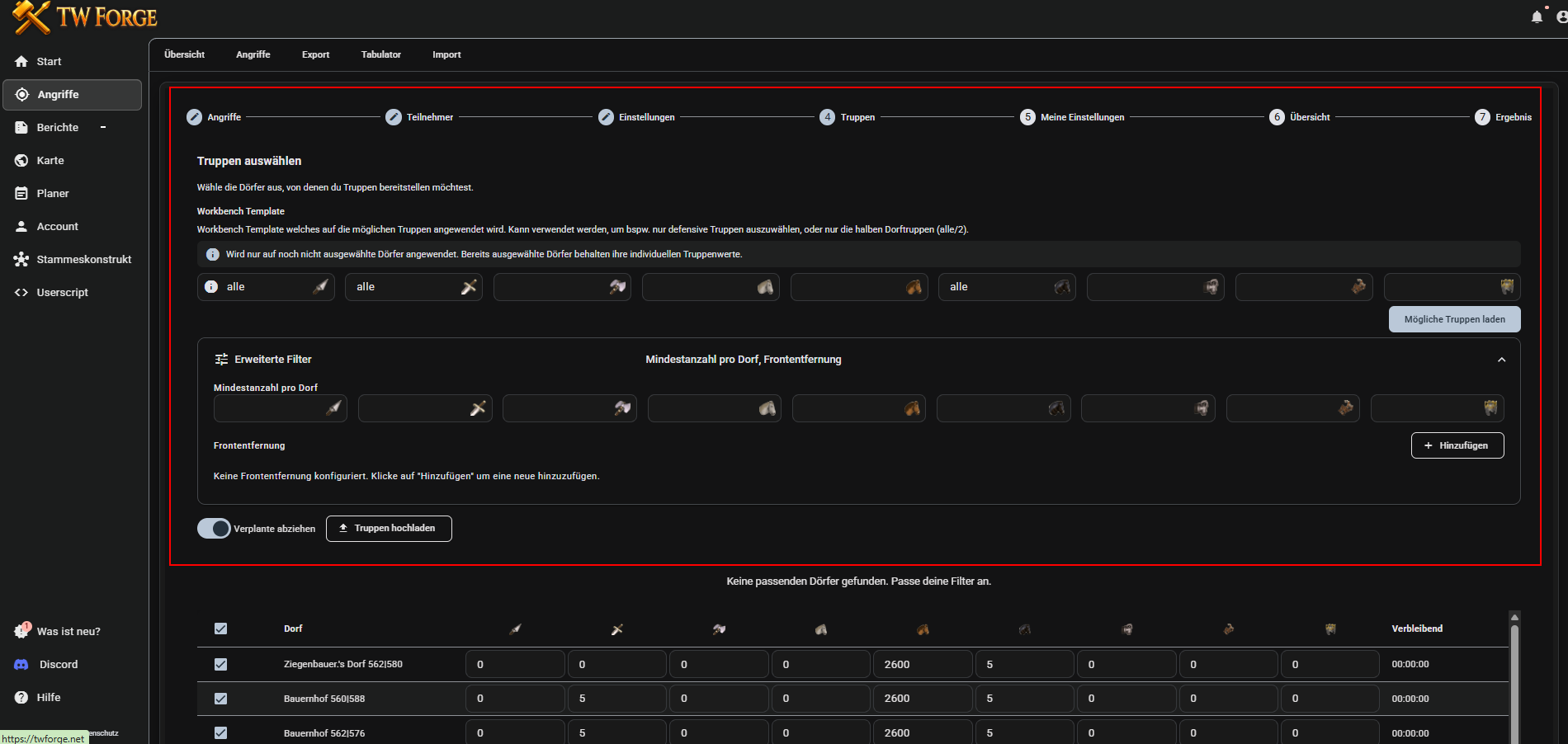Click heavy cavalry template field showing alle

click(1007, 287)
